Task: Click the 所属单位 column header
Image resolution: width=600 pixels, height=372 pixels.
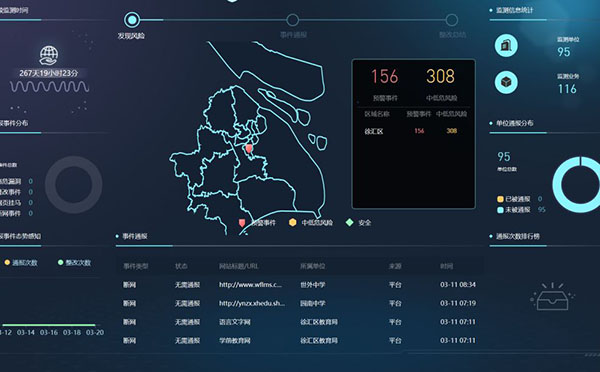Action: coord(313,266)
